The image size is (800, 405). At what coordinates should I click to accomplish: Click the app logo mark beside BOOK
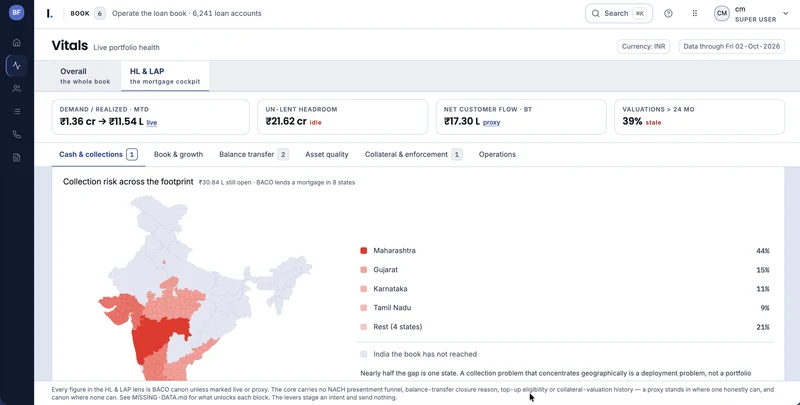pyautogui.click(x=49, y=14)
